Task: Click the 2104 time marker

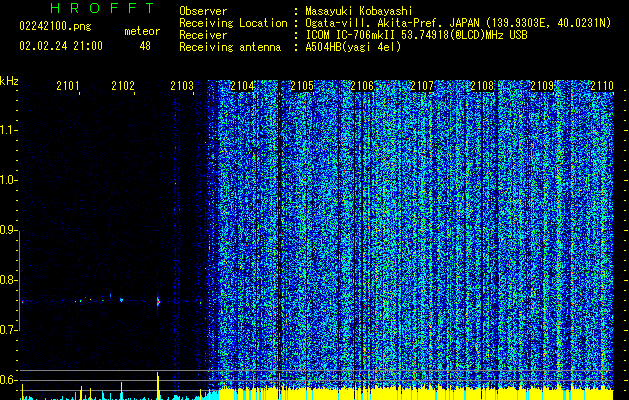Action: point(242,86)
